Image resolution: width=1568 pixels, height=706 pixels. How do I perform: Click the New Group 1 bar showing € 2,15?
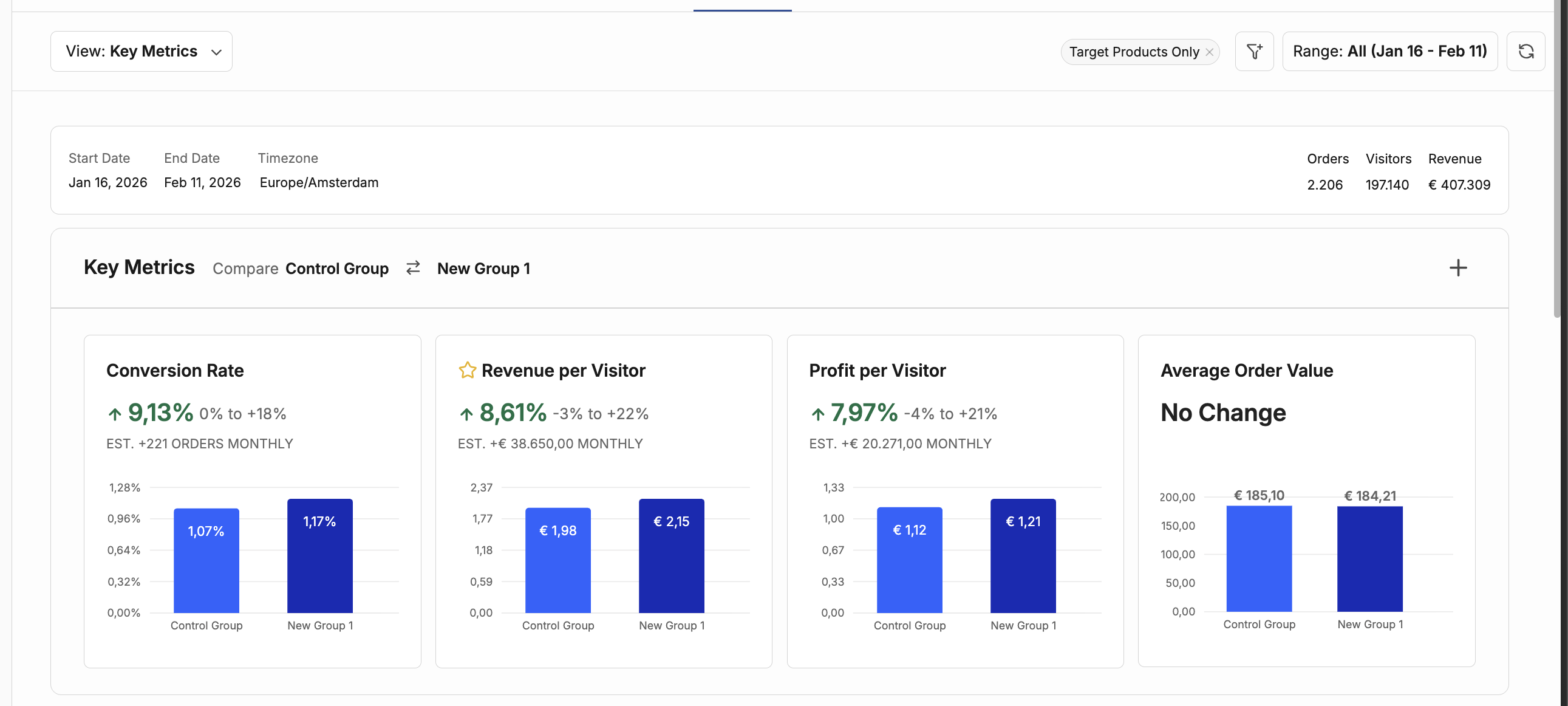coord(672,555)
